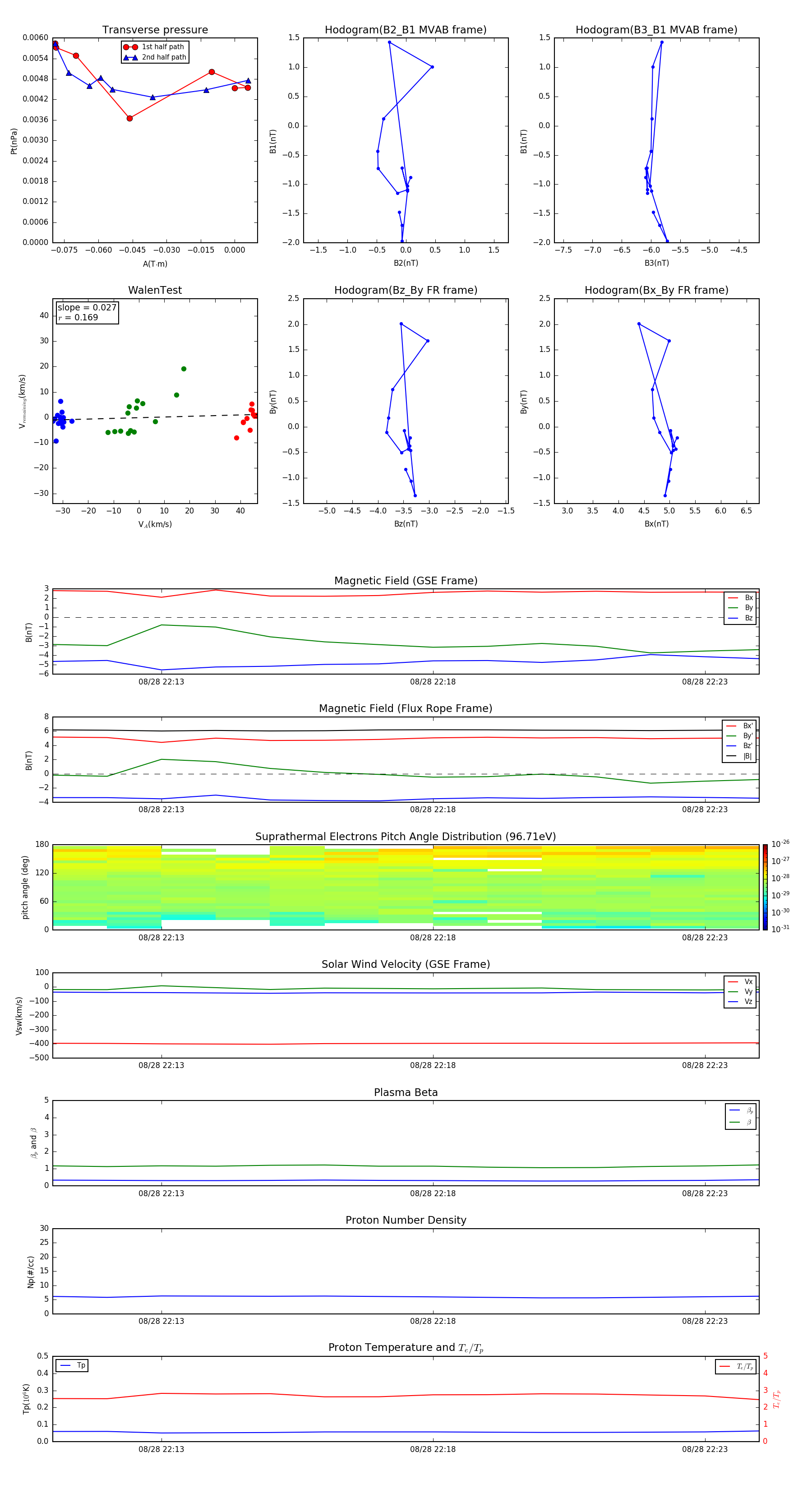Click the 'Transverse pressure' plot title
Screen dimensions: 812x1489
(155, 30)
